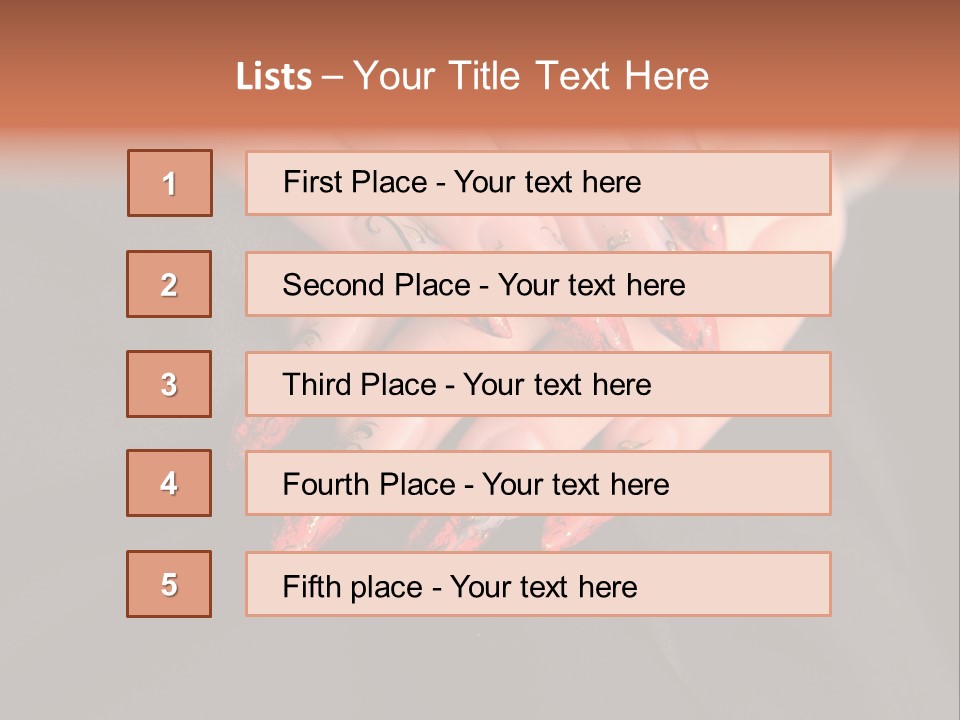
Task: Click the number 5 square
Action: [x=169, y=584]
